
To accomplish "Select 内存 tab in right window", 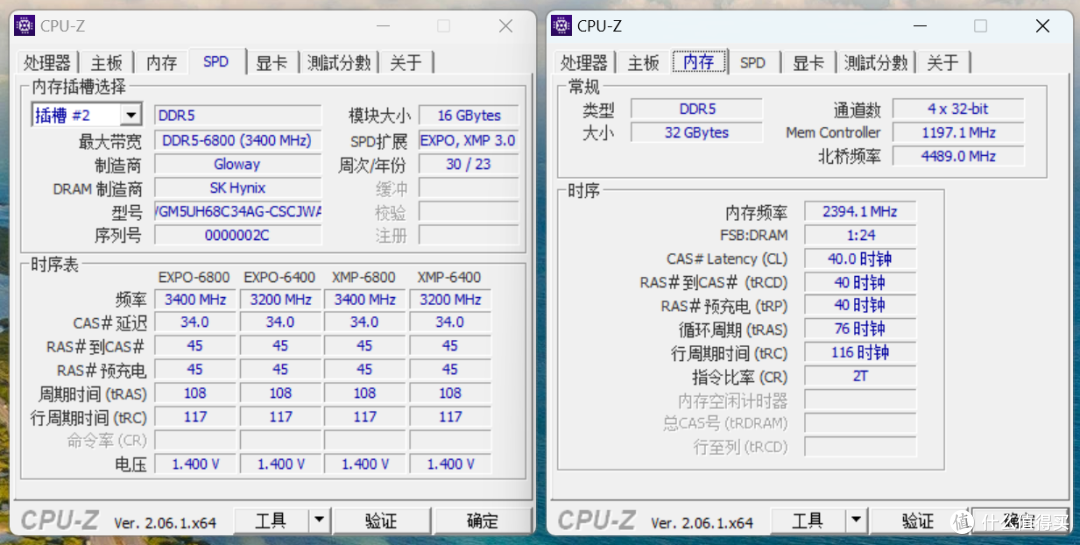I will coord(699,61).
